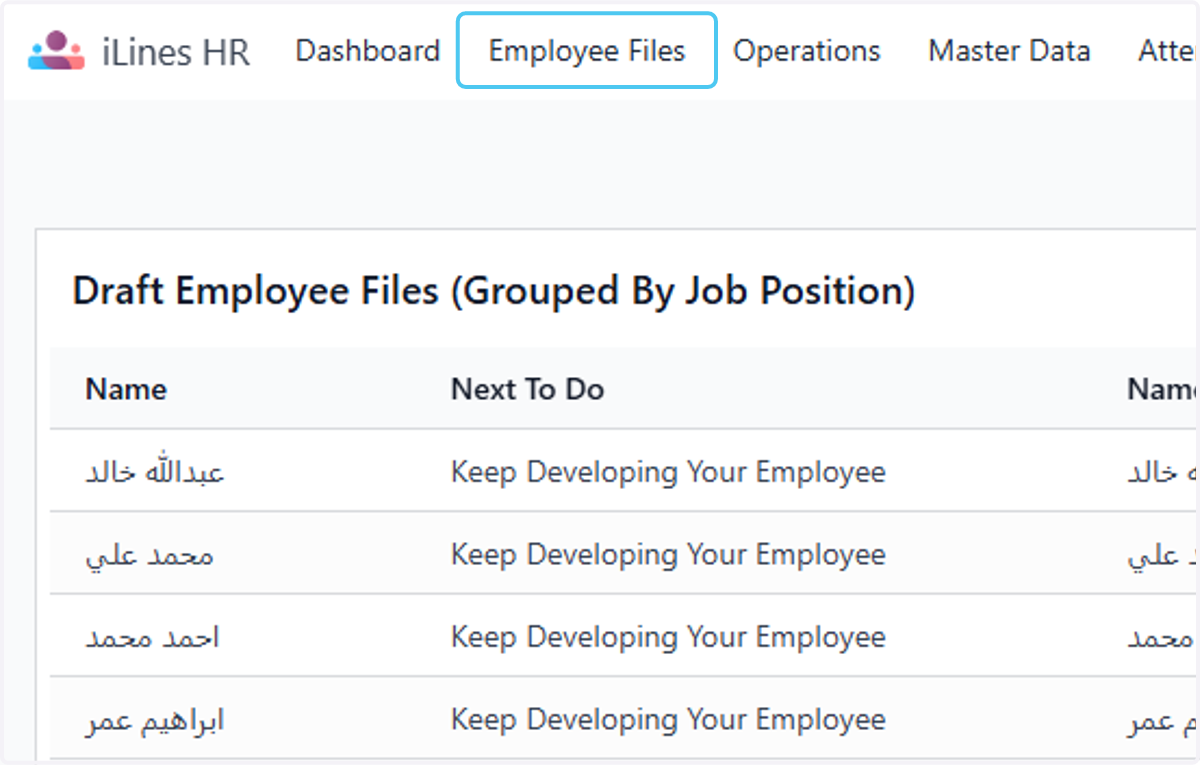Click Keep Developing Your Employee for احمد محمد
The image size is (1200, 765).
(x=668, y=637)
